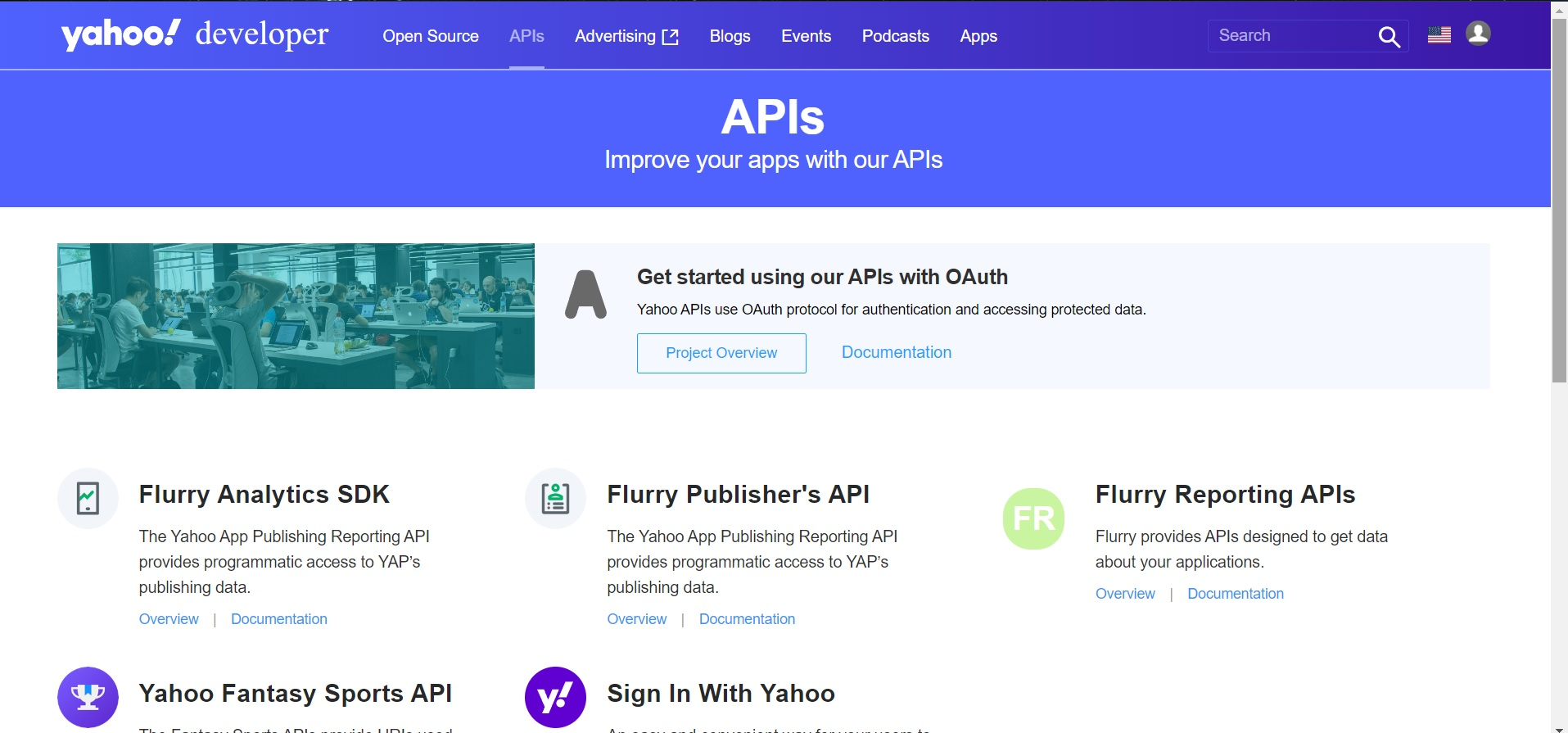Click the Flurry Analytics SDK icon

[88, 498]
